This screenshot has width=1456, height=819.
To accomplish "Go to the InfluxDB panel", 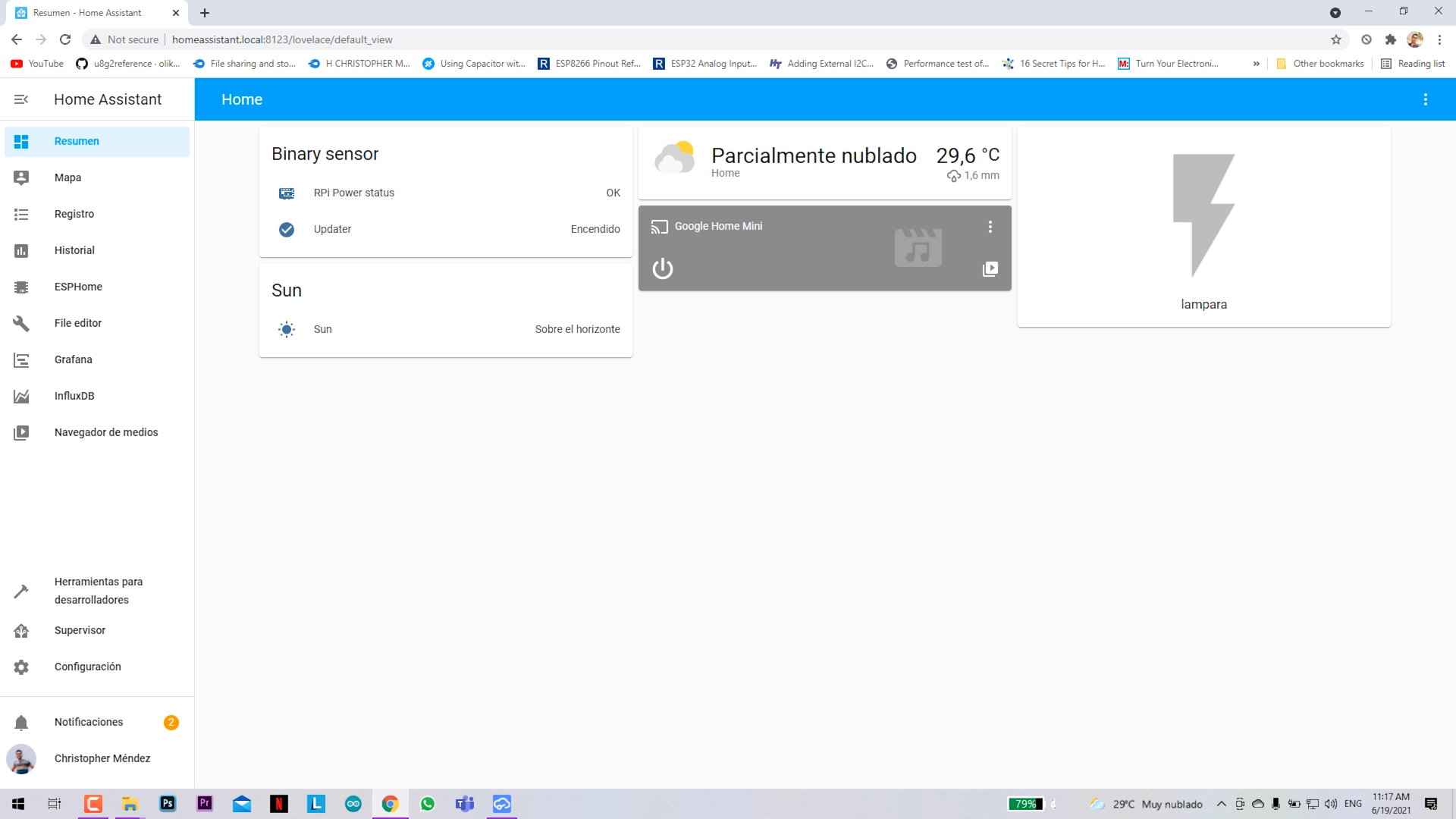I will [x=74, y=396].
